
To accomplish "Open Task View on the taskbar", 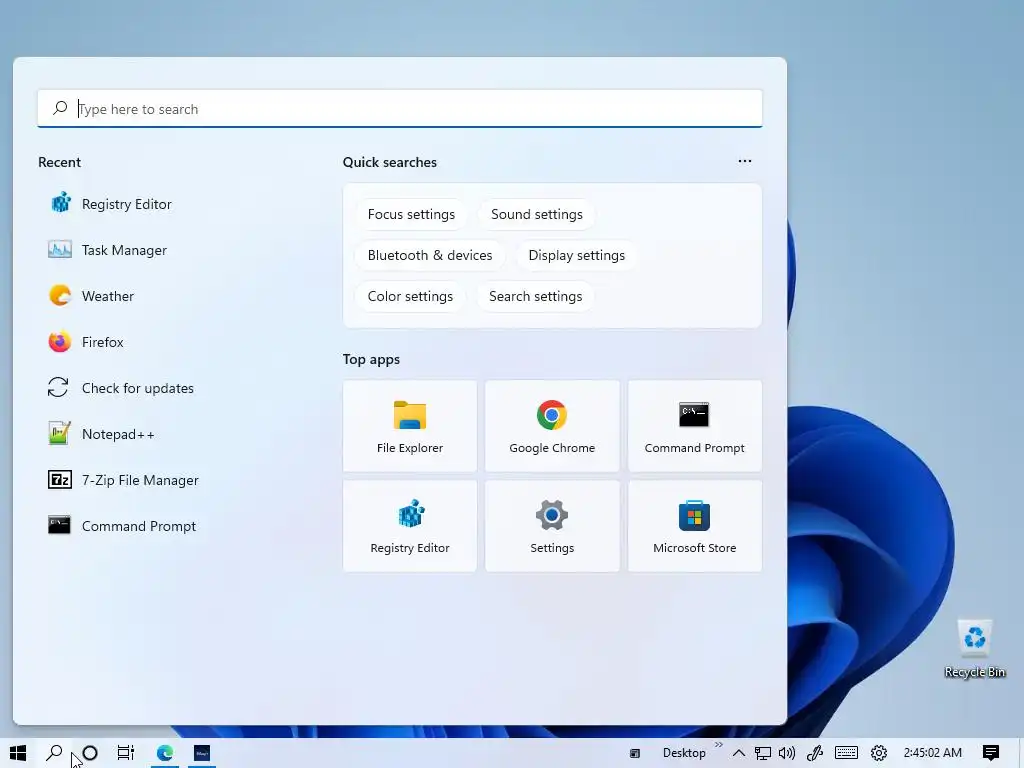I will 125,753.
